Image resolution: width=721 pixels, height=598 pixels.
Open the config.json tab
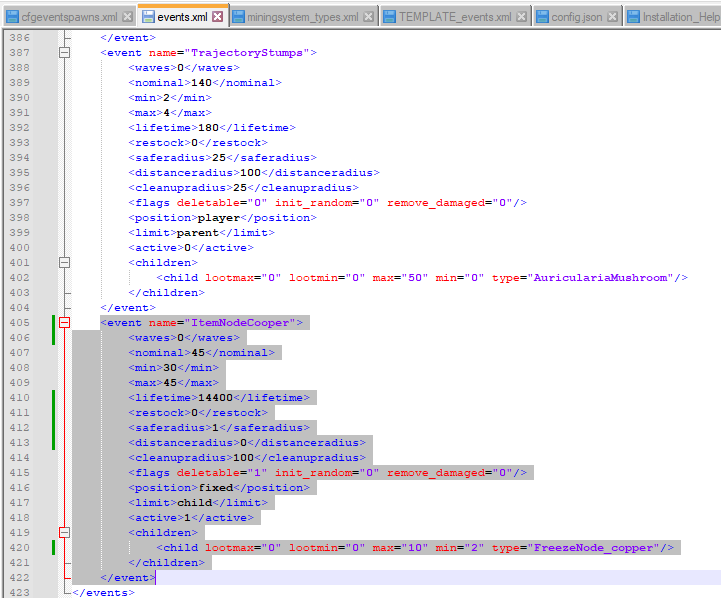(577, 17)
